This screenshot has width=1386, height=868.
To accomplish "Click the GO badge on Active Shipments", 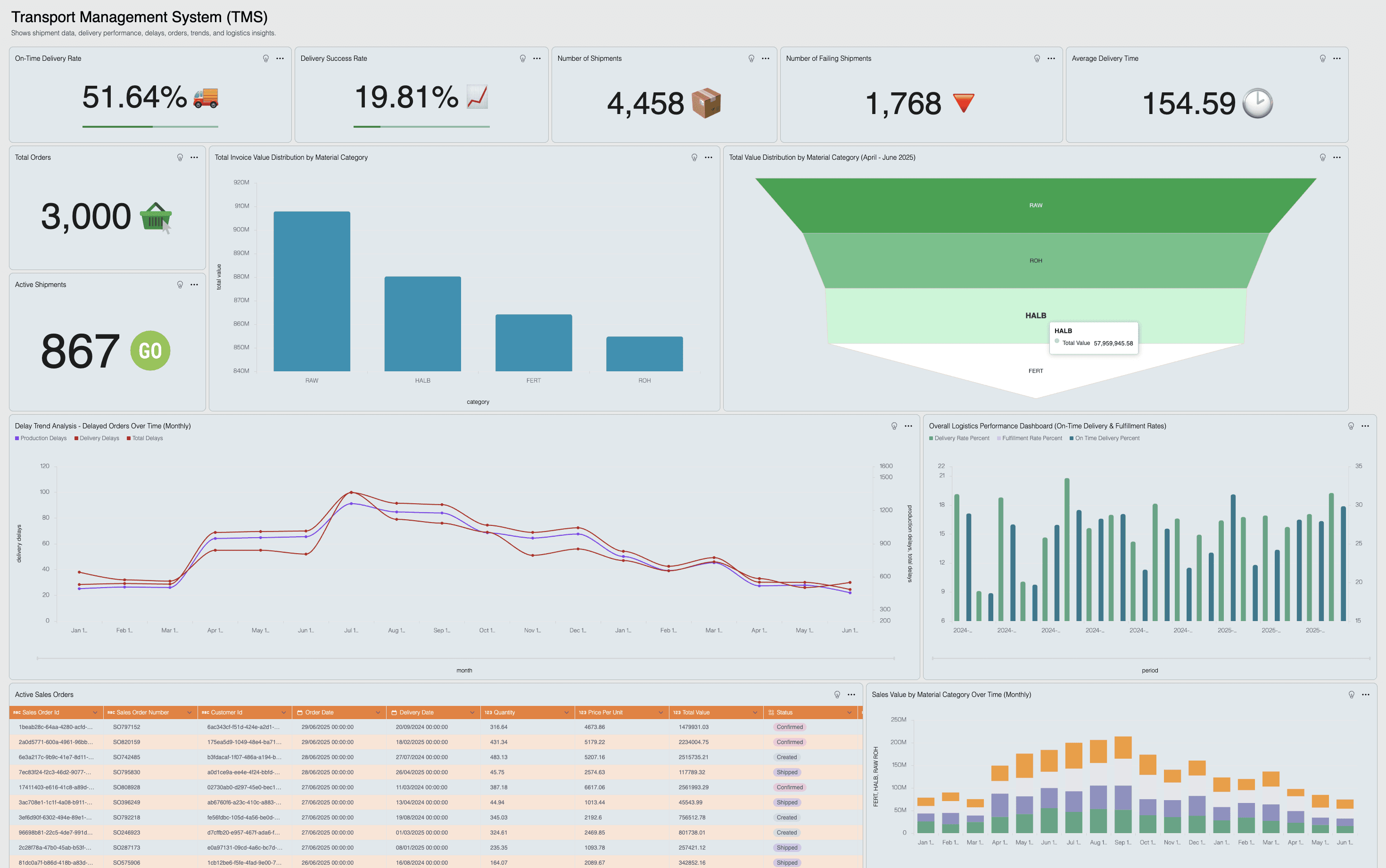I will click(150, 351).
